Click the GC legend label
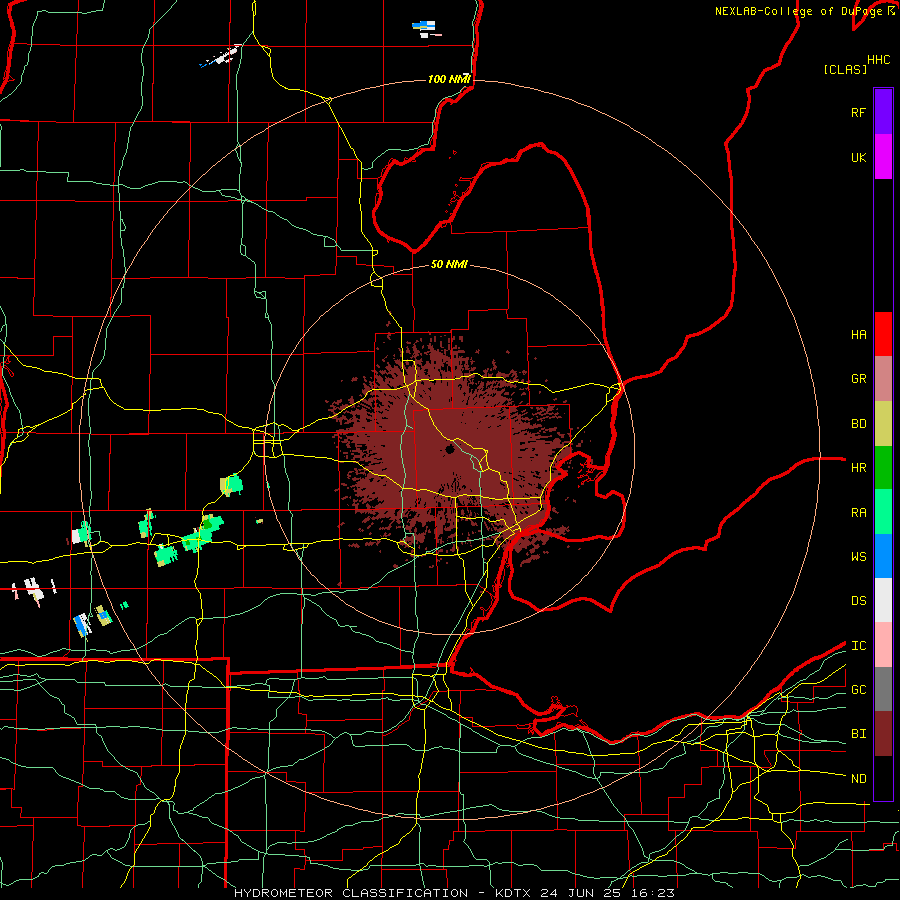This screenshot has height=900, width=900. (x=858, y=689)
